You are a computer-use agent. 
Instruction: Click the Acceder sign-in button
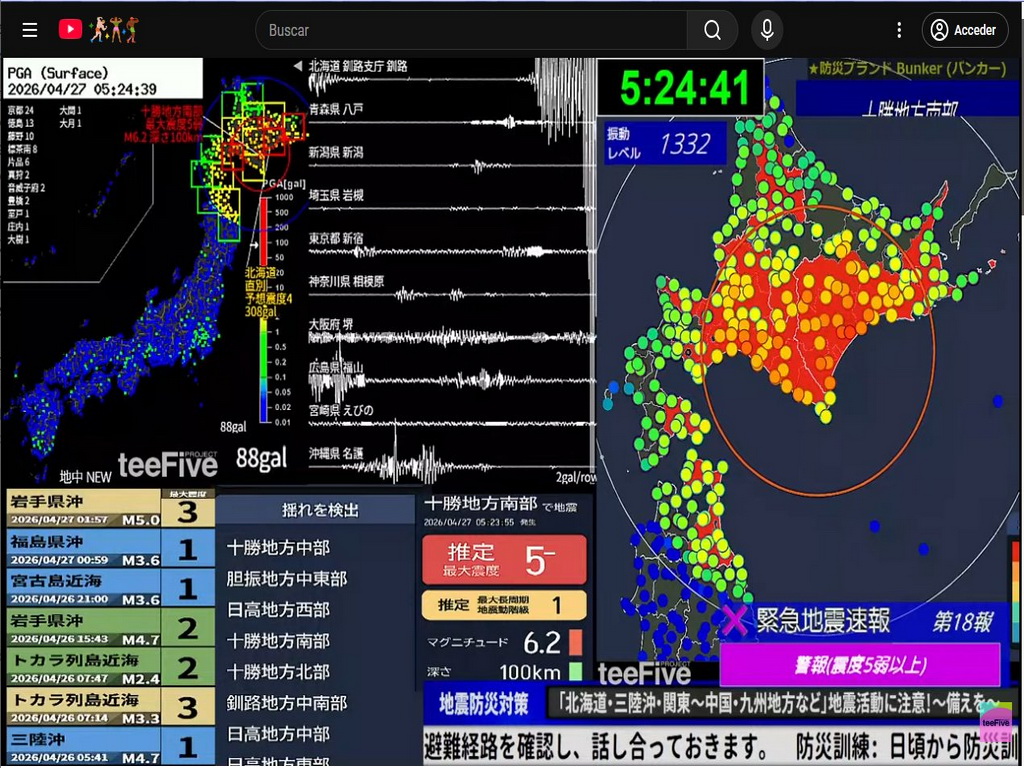click(x=964, y=29)
